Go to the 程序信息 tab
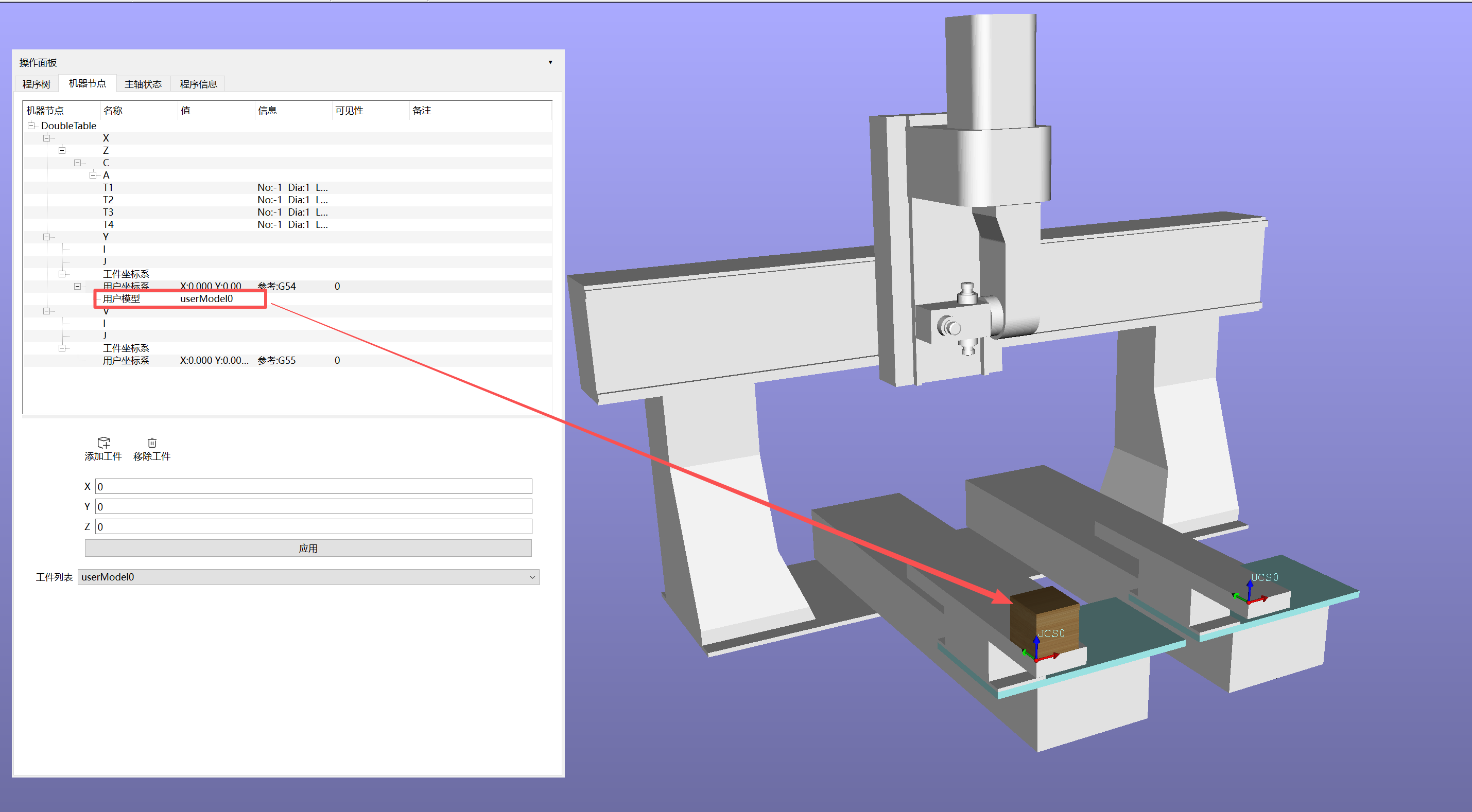The height and width of the screenshot is (812, 1472). (198, 84)
